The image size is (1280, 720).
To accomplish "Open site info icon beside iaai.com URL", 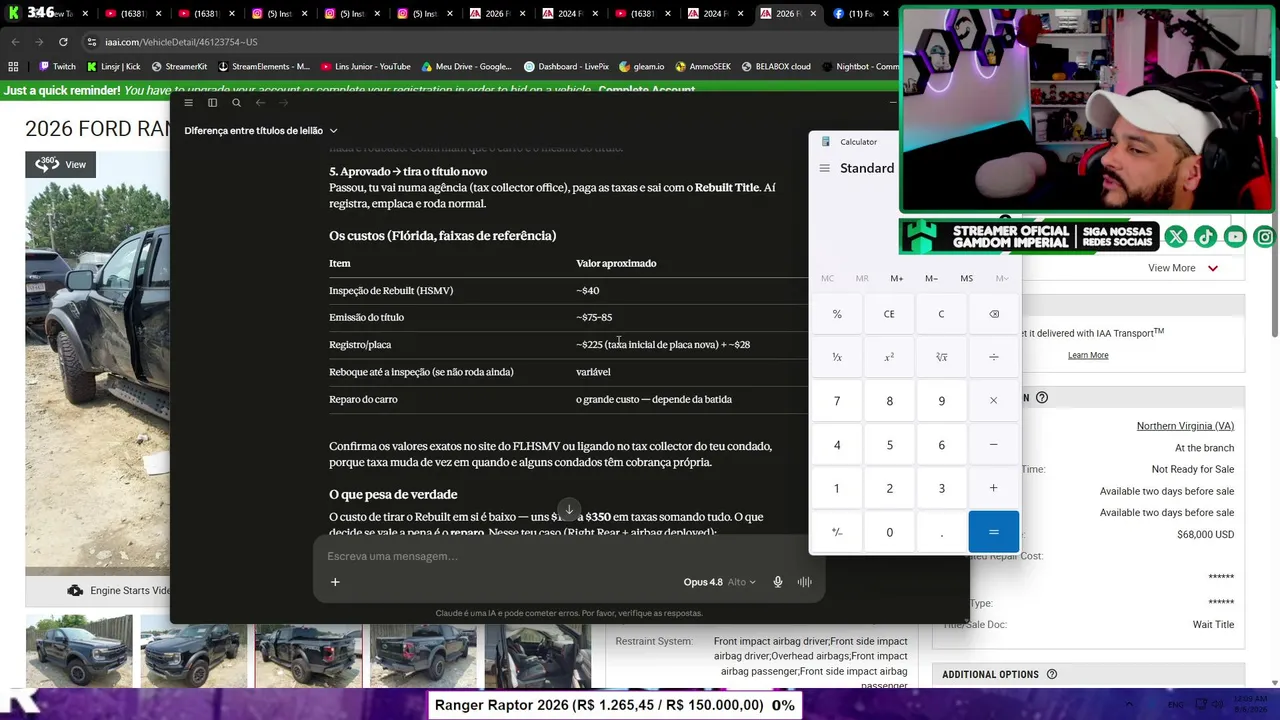I will [91, 42].
